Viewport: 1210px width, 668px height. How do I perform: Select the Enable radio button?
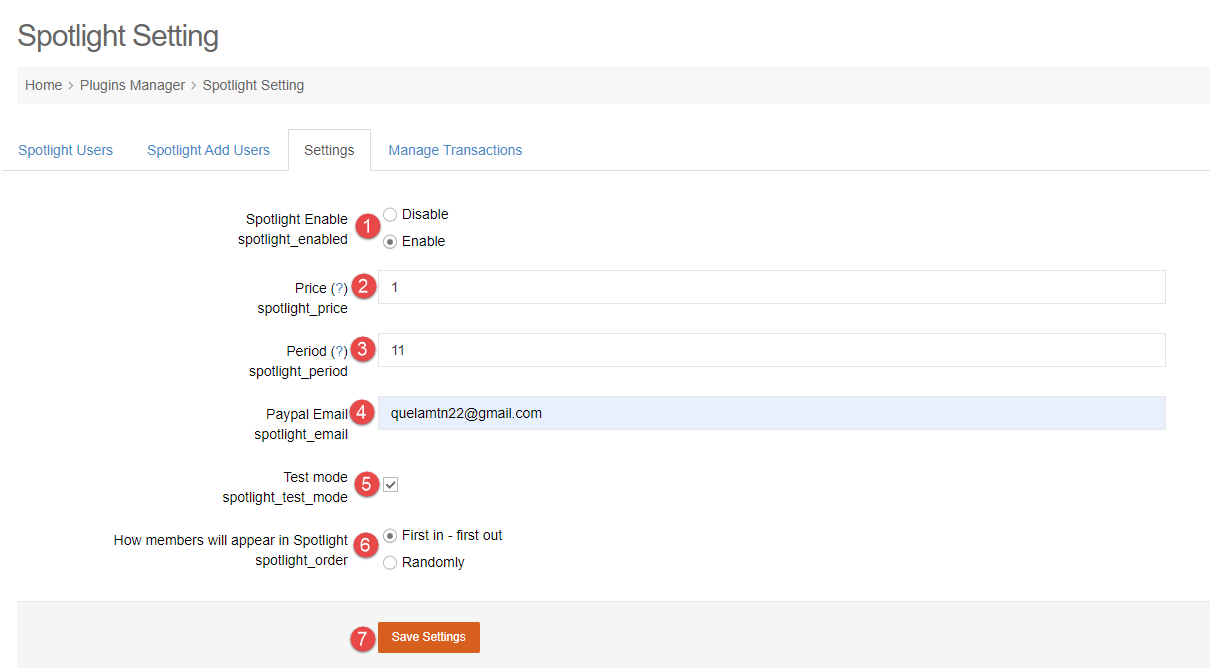pyautogui.click(x=390, y=241)
